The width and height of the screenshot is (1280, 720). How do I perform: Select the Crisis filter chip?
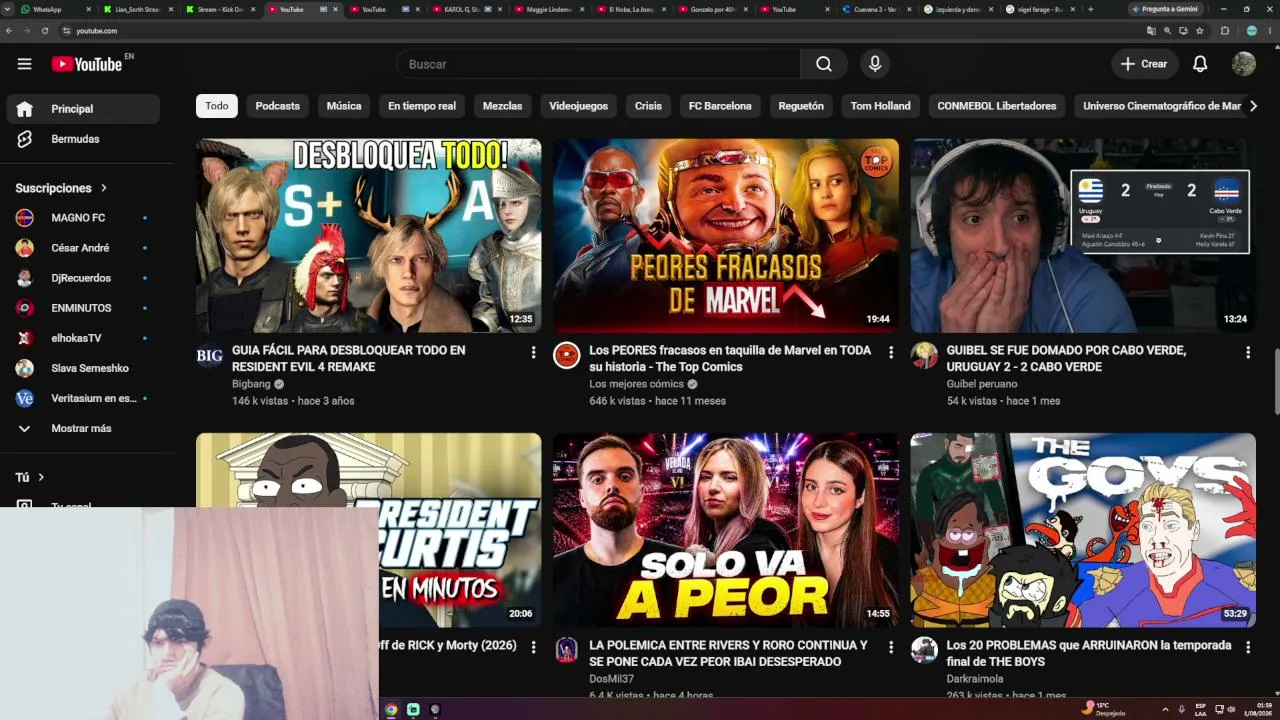click(648, 106)
